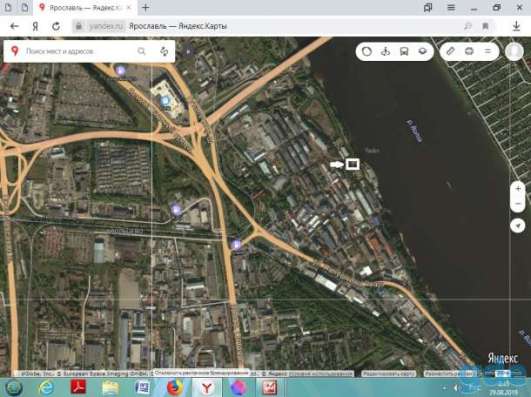Click the address bar page title text

point(178,26)
